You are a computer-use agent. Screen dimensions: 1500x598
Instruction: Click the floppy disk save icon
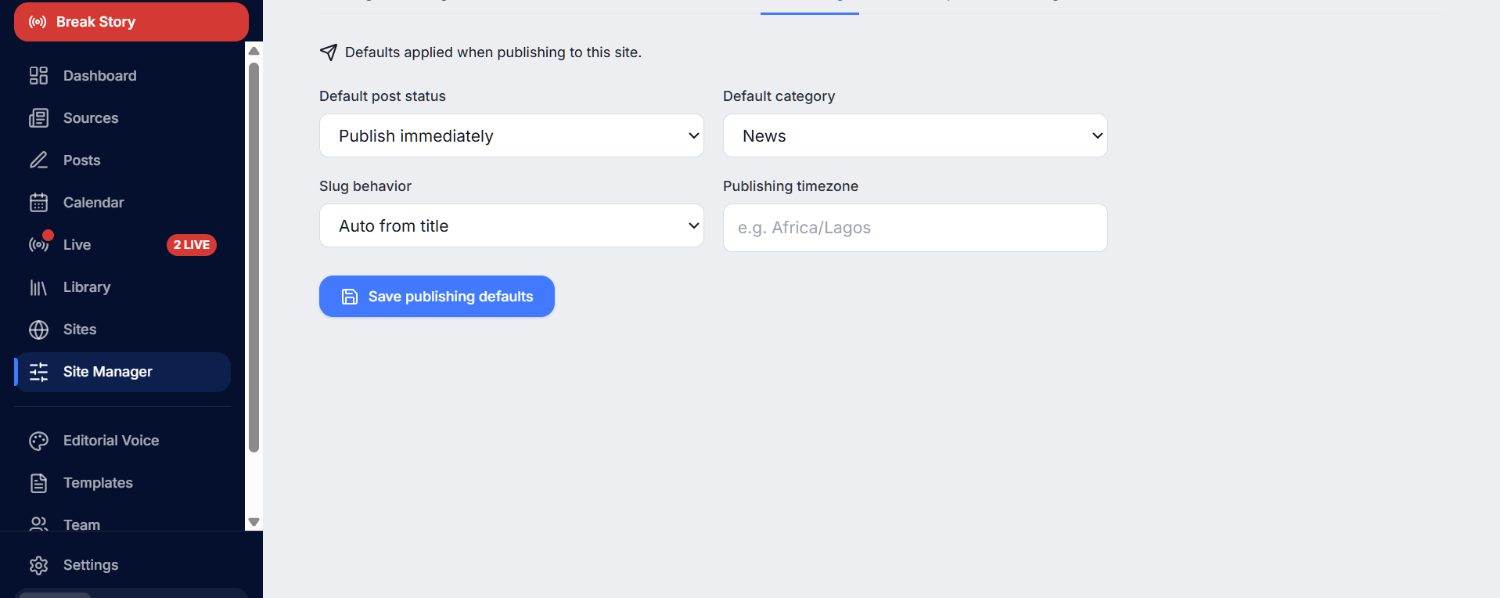(349, 297)
